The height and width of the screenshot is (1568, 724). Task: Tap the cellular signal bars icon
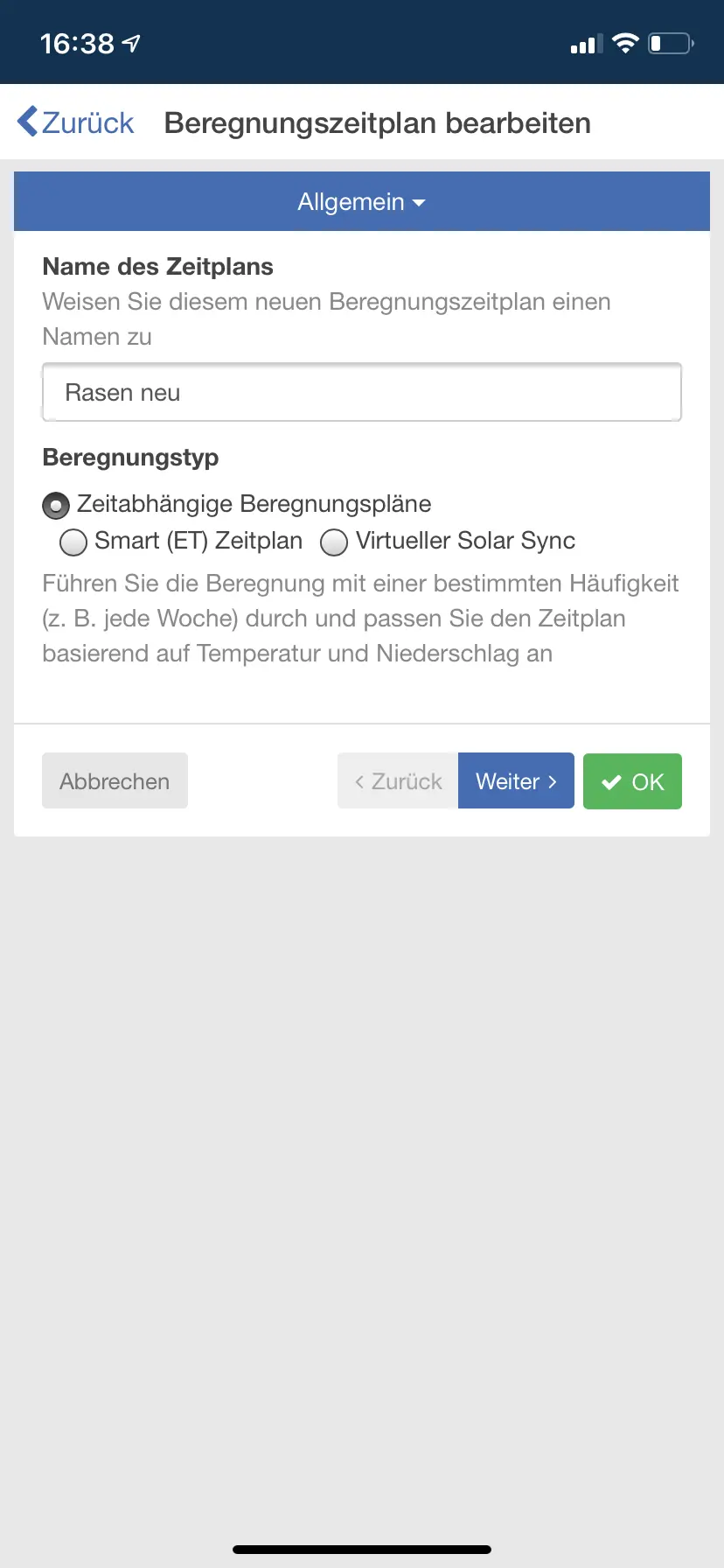(586, 44)
